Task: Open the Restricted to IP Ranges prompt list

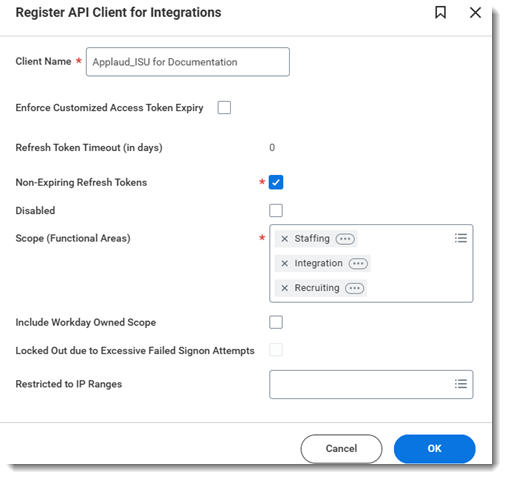Action: point(461,384)
